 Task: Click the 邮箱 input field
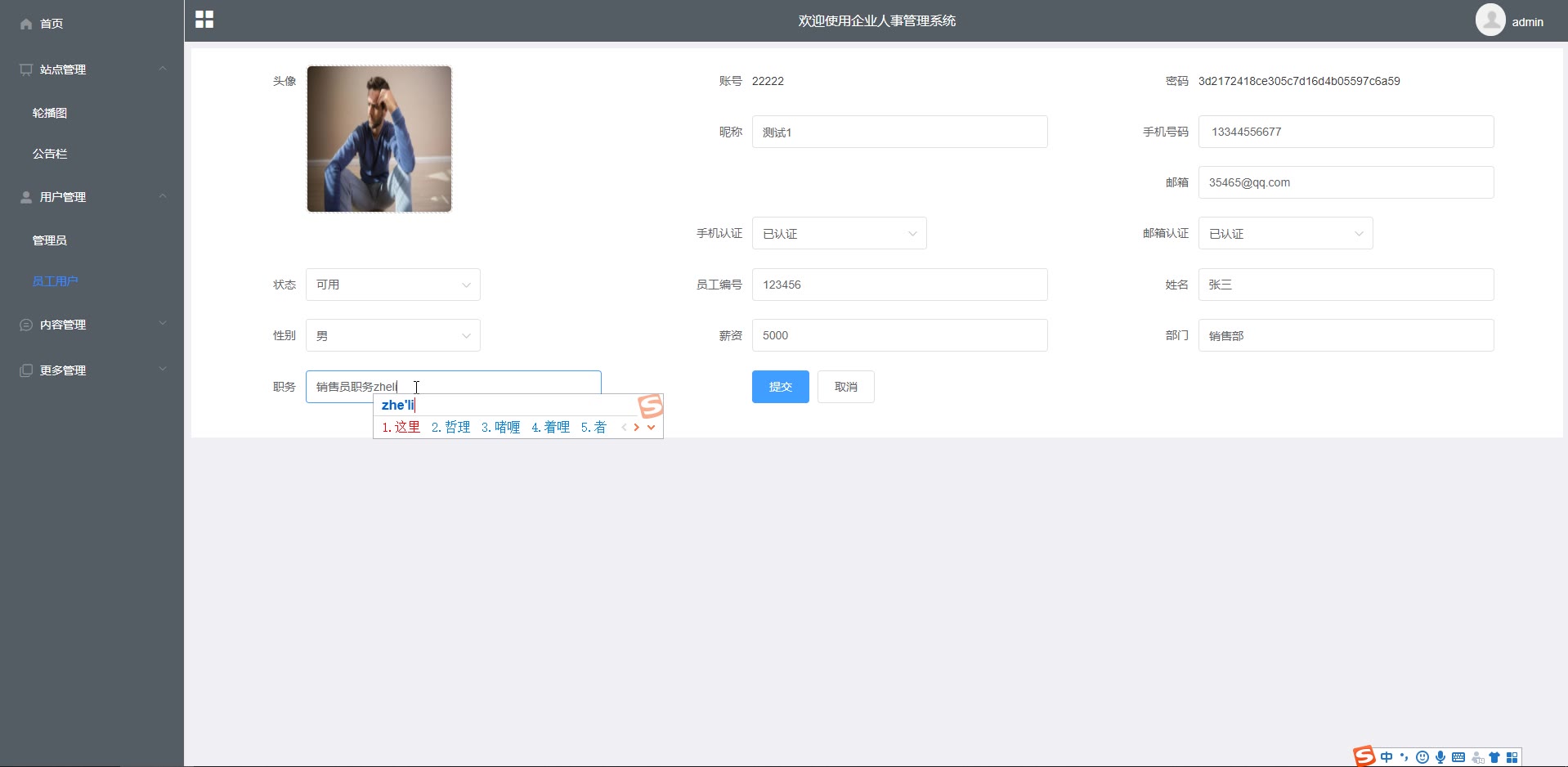coord(1346,182)
